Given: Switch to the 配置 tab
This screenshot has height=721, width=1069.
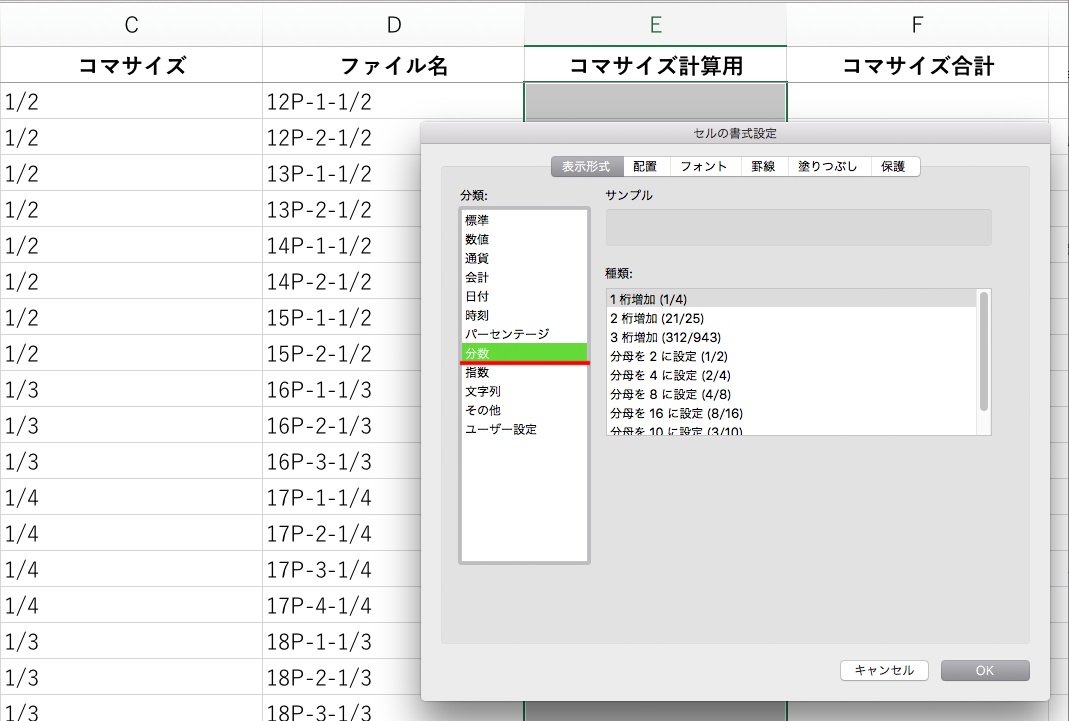Looking at the screenshot, I should point(645,167).
